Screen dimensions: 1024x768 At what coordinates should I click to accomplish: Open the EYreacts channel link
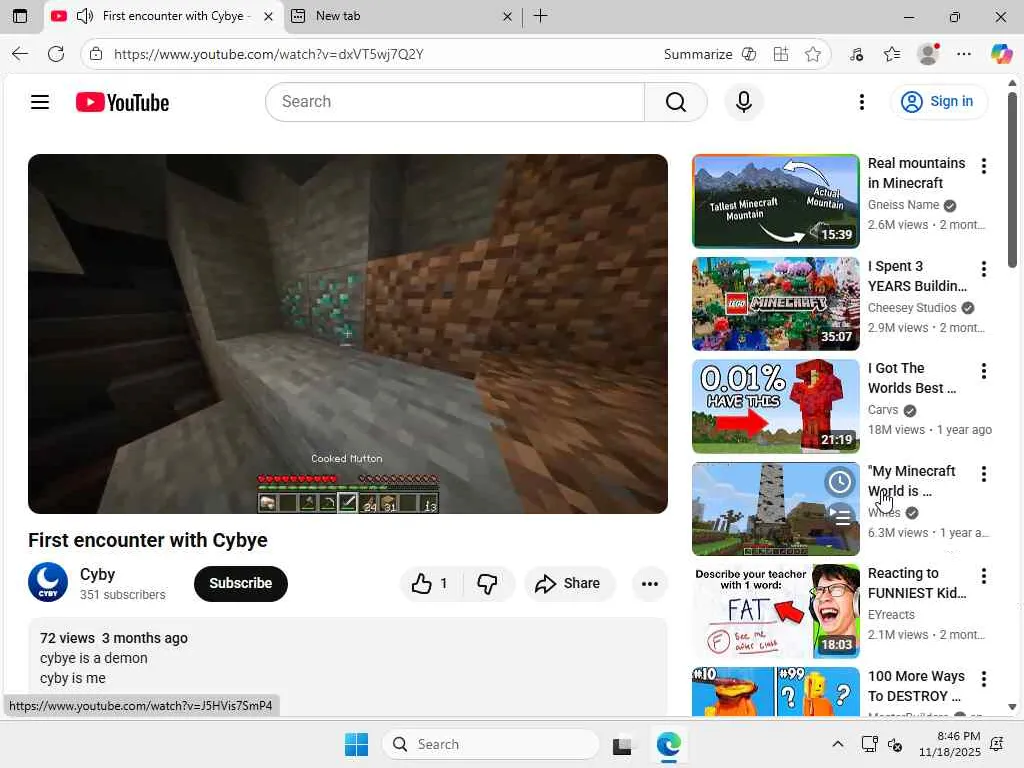pos(891,615)
